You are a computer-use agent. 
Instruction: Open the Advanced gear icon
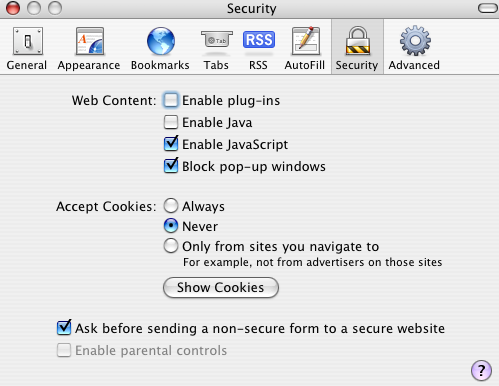(x=415, y=41)
